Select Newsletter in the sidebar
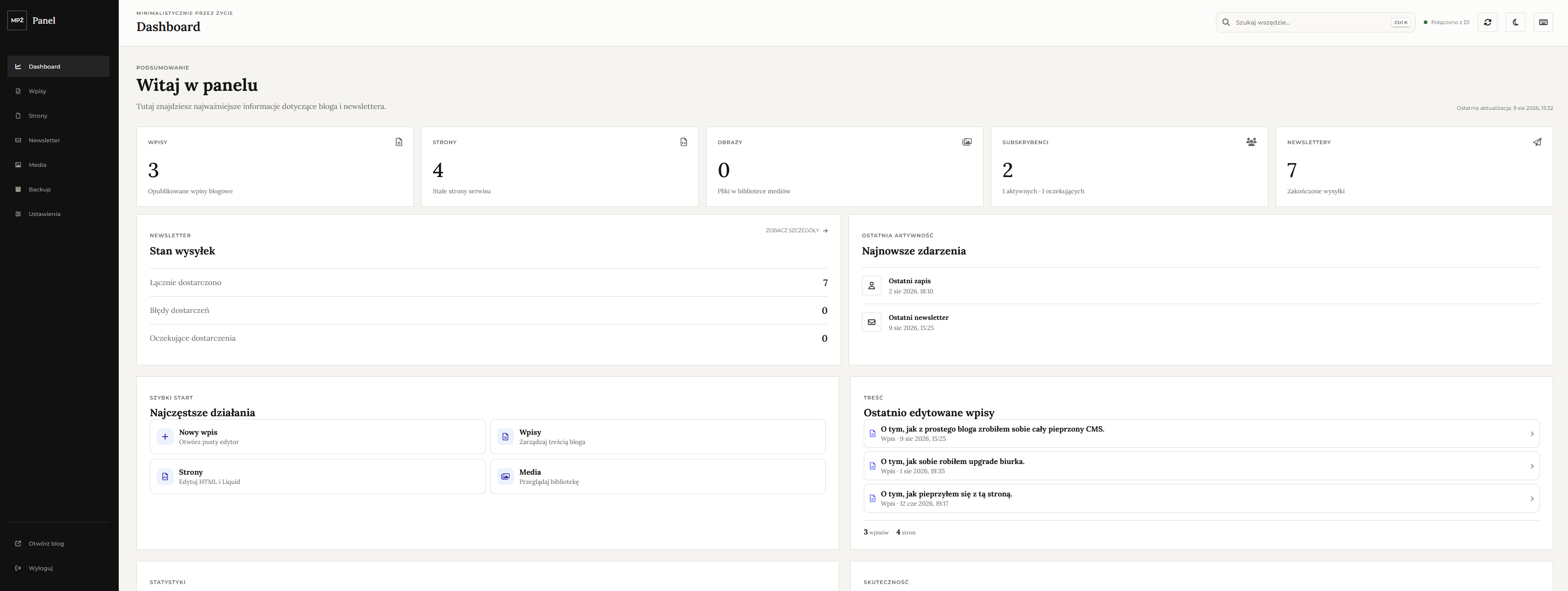 (x=58, y=140)
